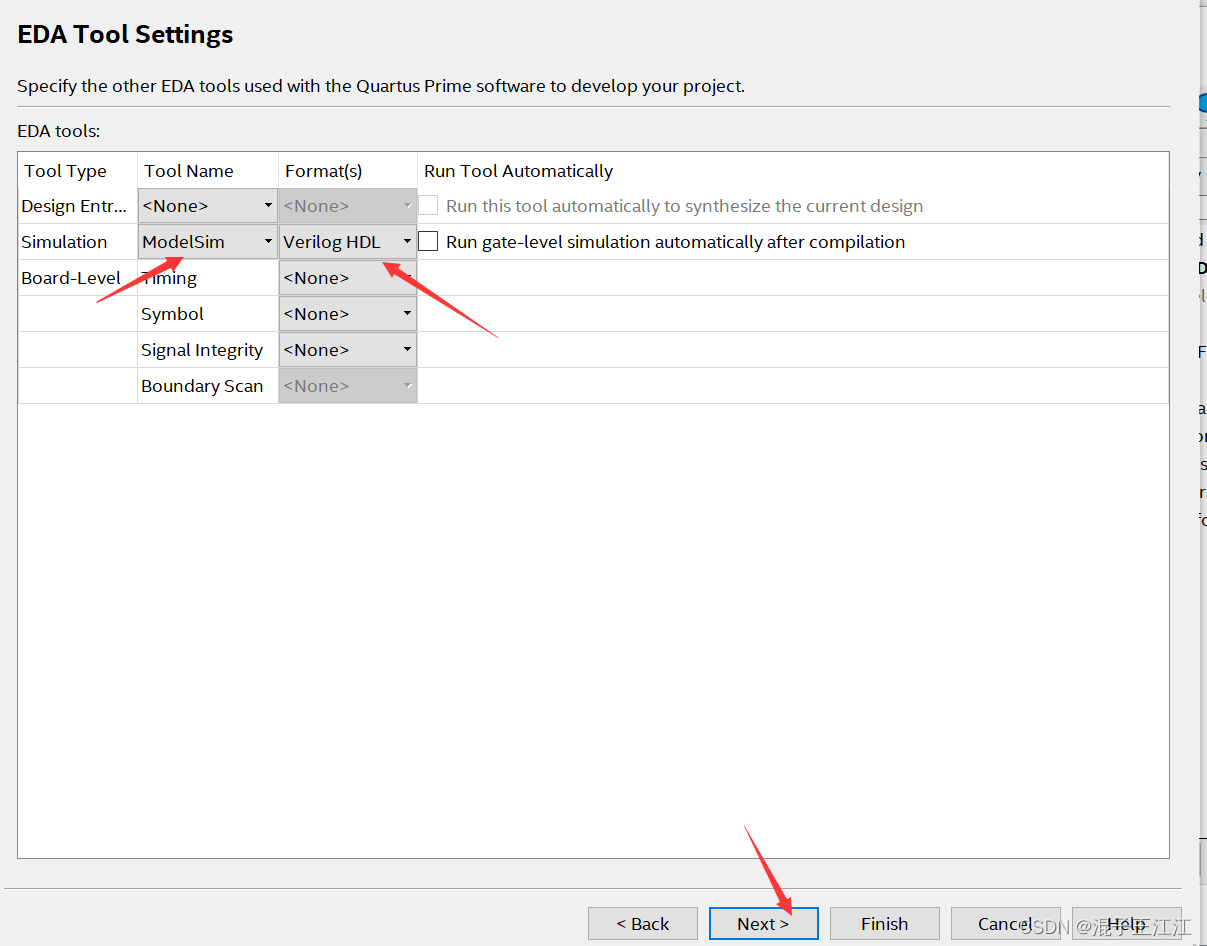Click the Cancel button
This screenshot has width=1207, height=946.
pyautogui.click(x=1005, y=924)
